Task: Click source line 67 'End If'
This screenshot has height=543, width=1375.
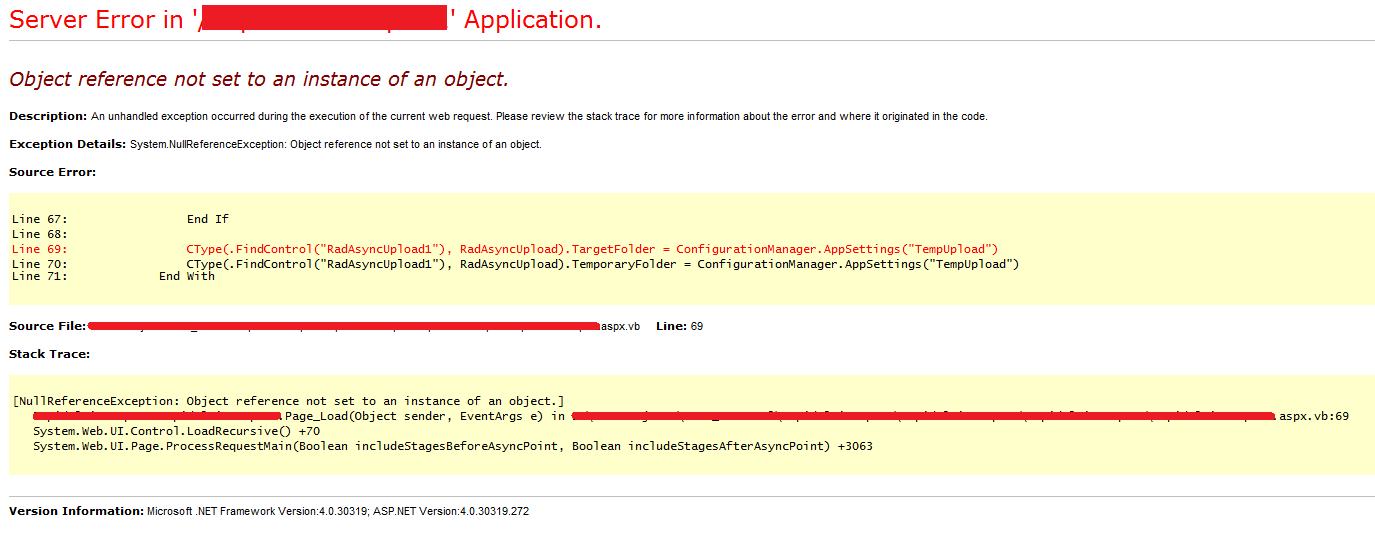Action: tap(208, 219)
